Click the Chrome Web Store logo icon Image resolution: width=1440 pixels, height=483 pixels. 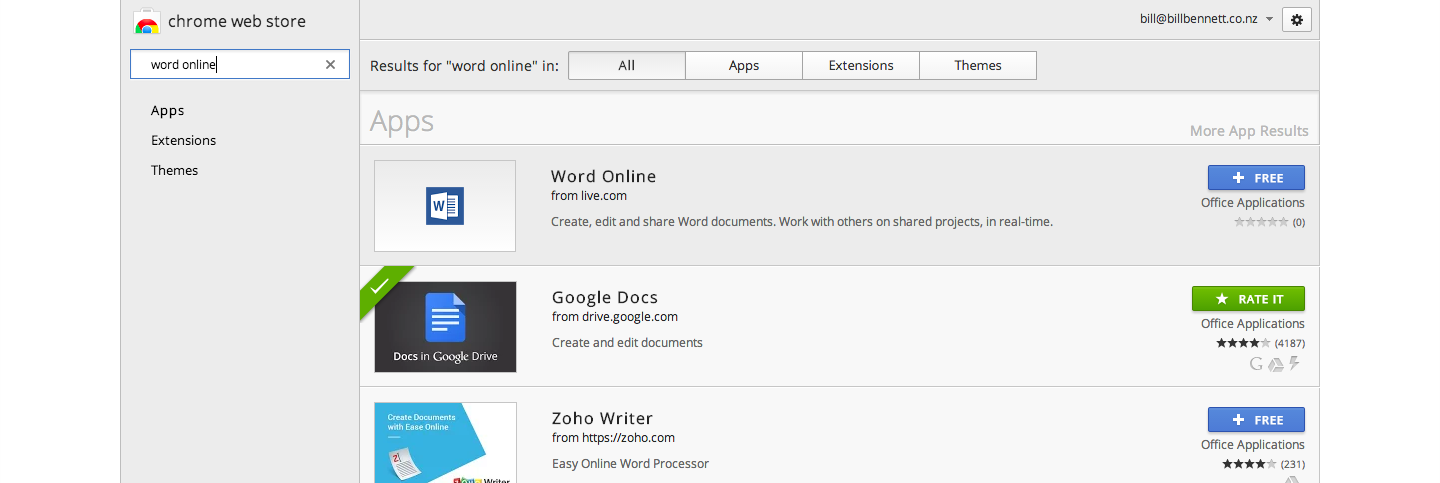coord(146,22)
